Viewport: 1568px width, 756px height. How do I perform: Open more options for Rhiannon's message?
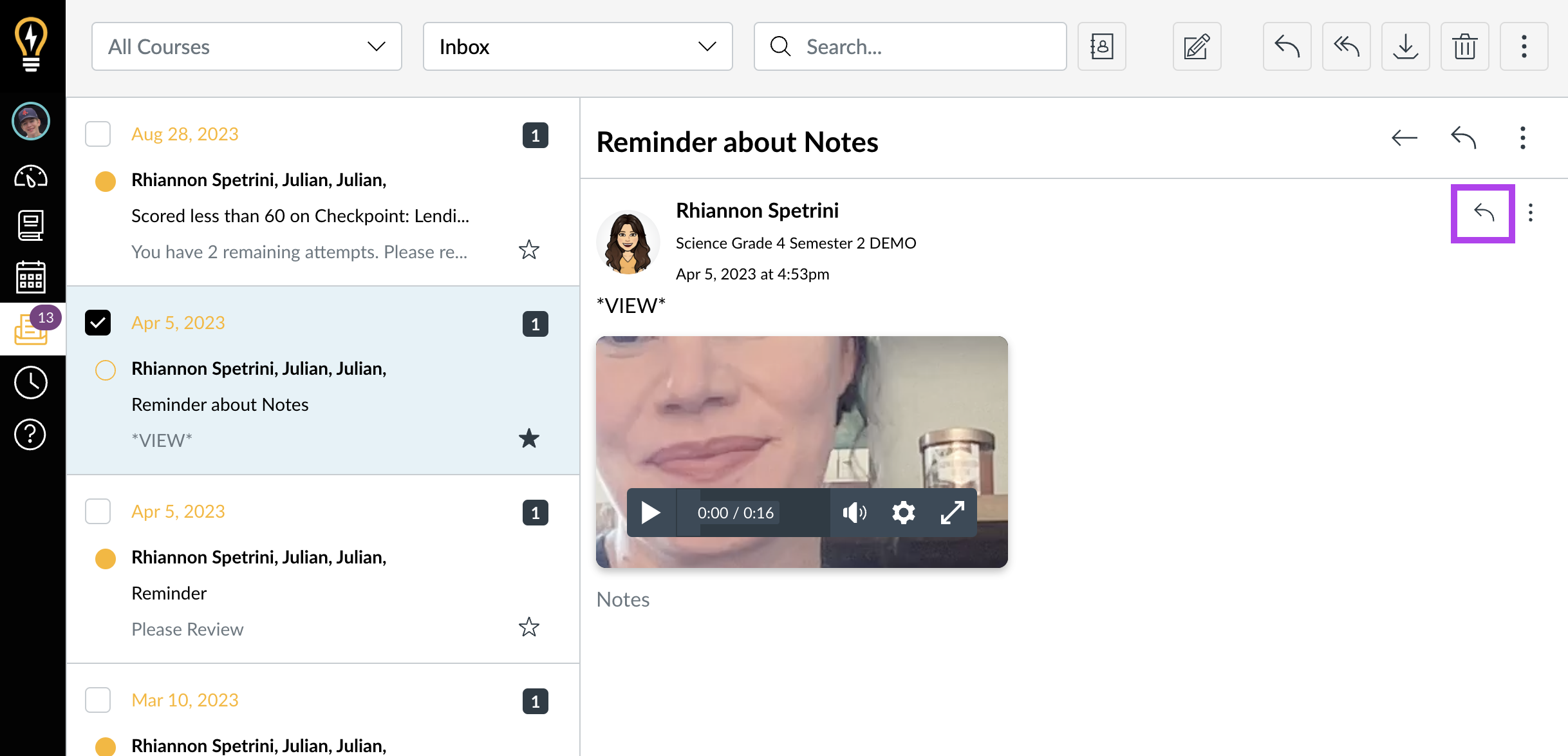[x=1531, y=213]
